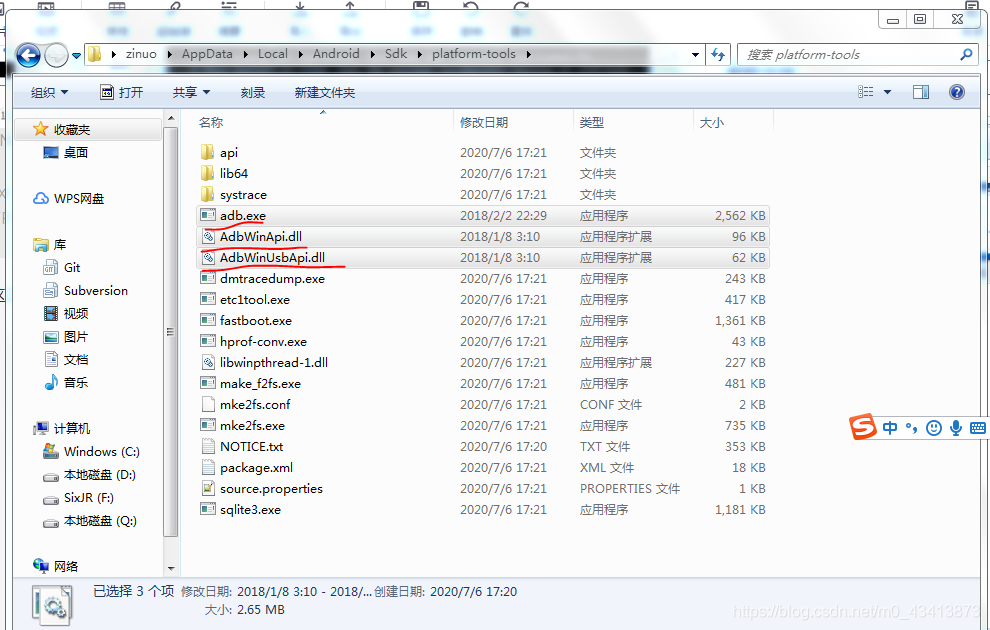Refresh the platform-tools folder view
Screen dimensions: 990x630
pyautogui.click(x=718, y=55)
